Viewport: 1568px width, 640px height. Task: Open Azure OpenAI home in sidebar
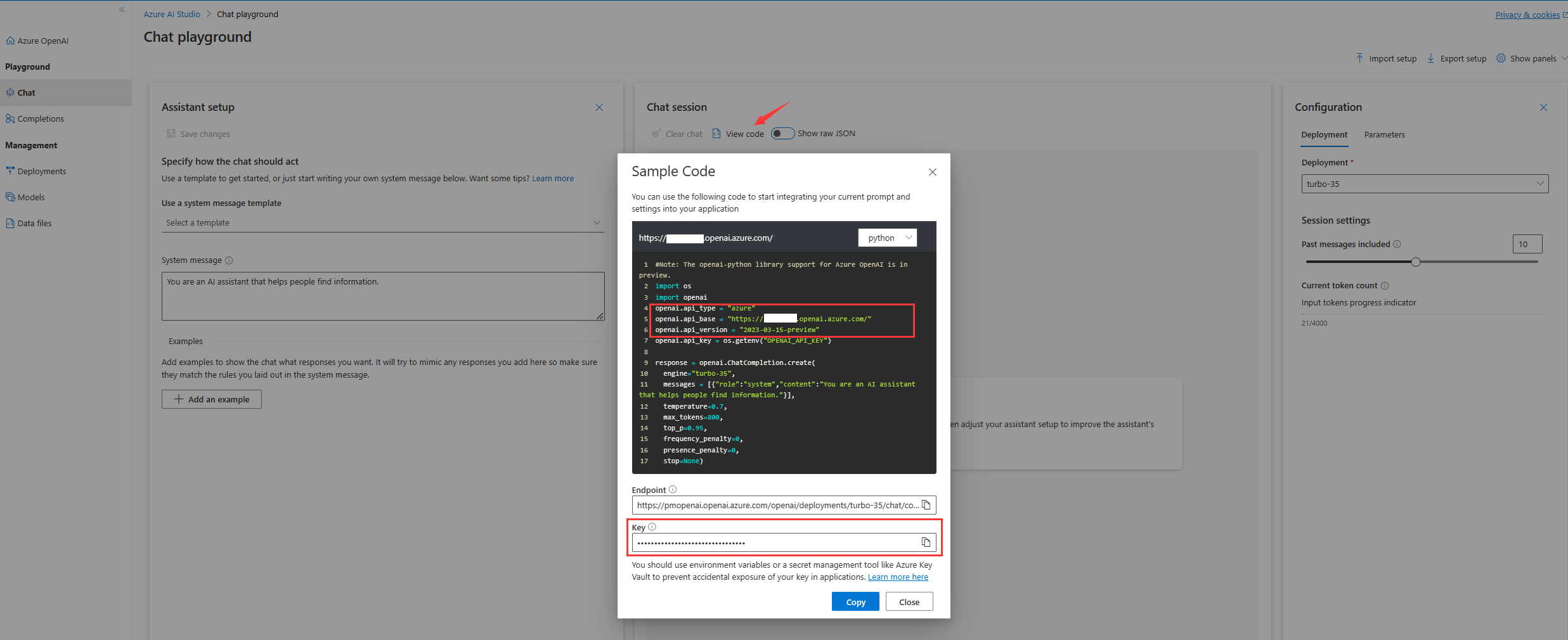pos(37,41)
